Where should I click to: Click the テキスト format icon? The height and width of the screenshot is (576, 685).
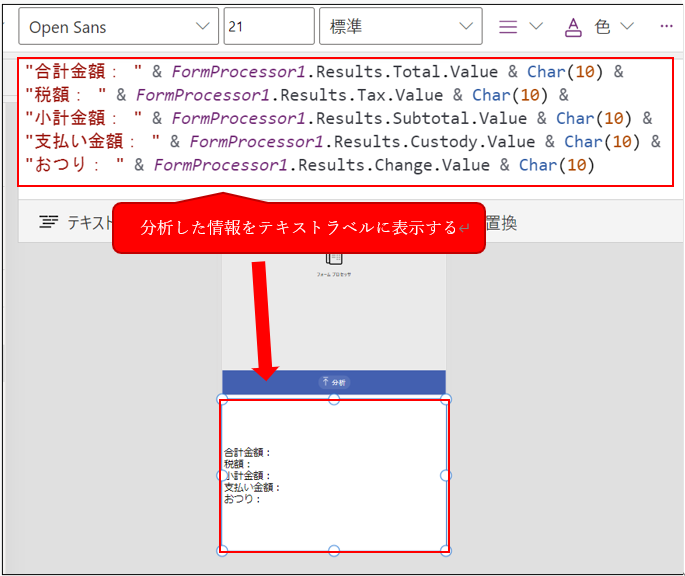coord(48,222)
